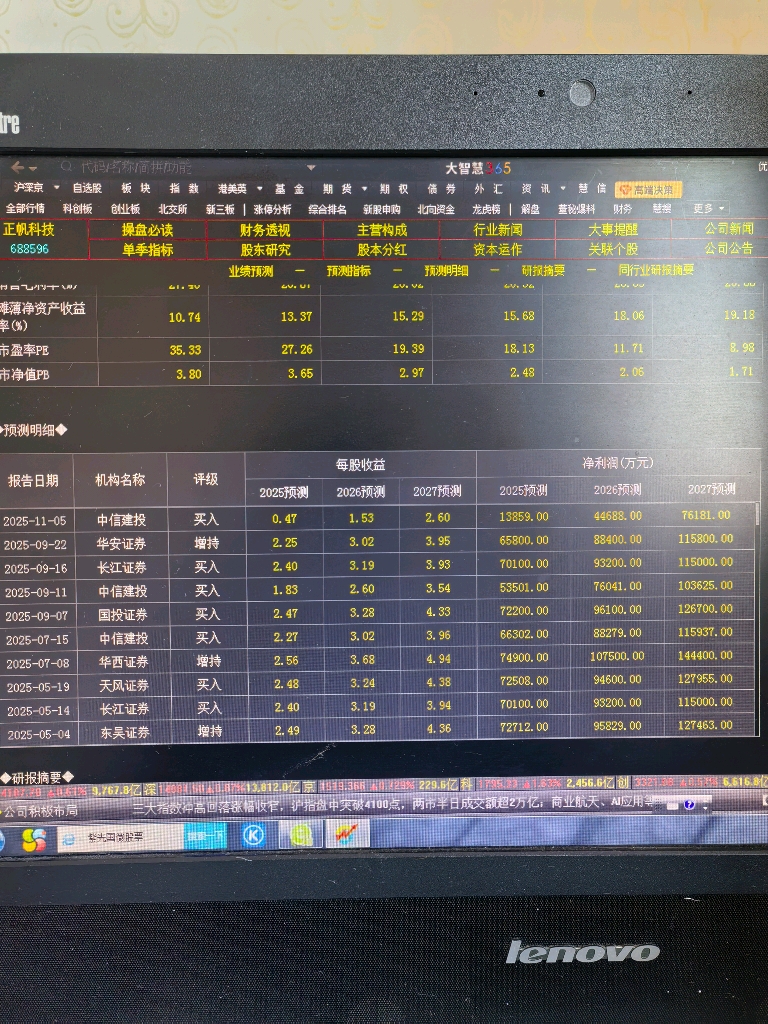Open the 沪深京 market menu
Viewport: 768px width, 1024px height.
click(x=29, y=187)
